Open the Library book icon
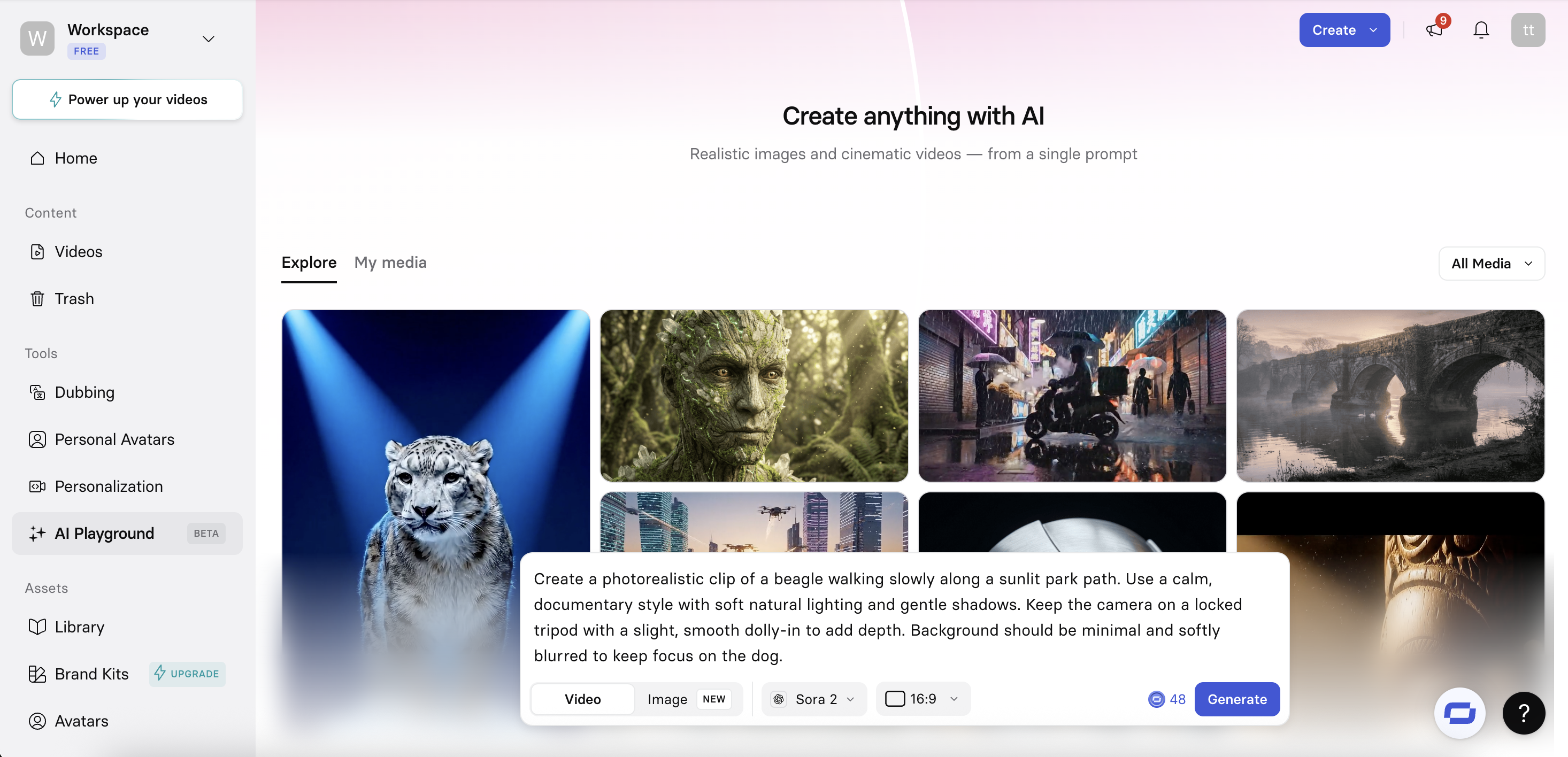 pyautogui.click(x=37, y=627)
